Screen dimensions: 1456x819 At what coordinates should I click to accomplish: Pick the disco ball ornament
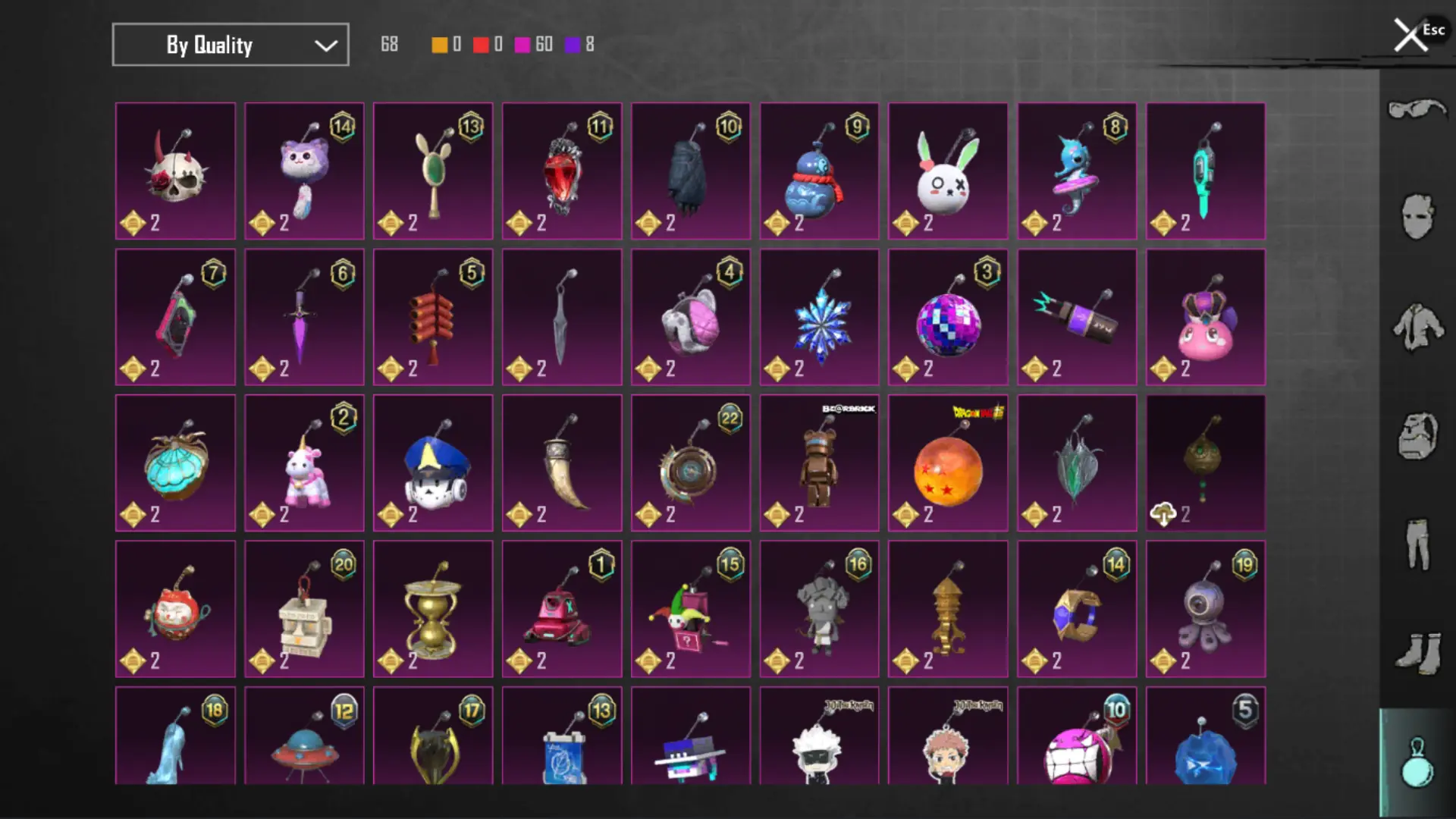[948, 317]
